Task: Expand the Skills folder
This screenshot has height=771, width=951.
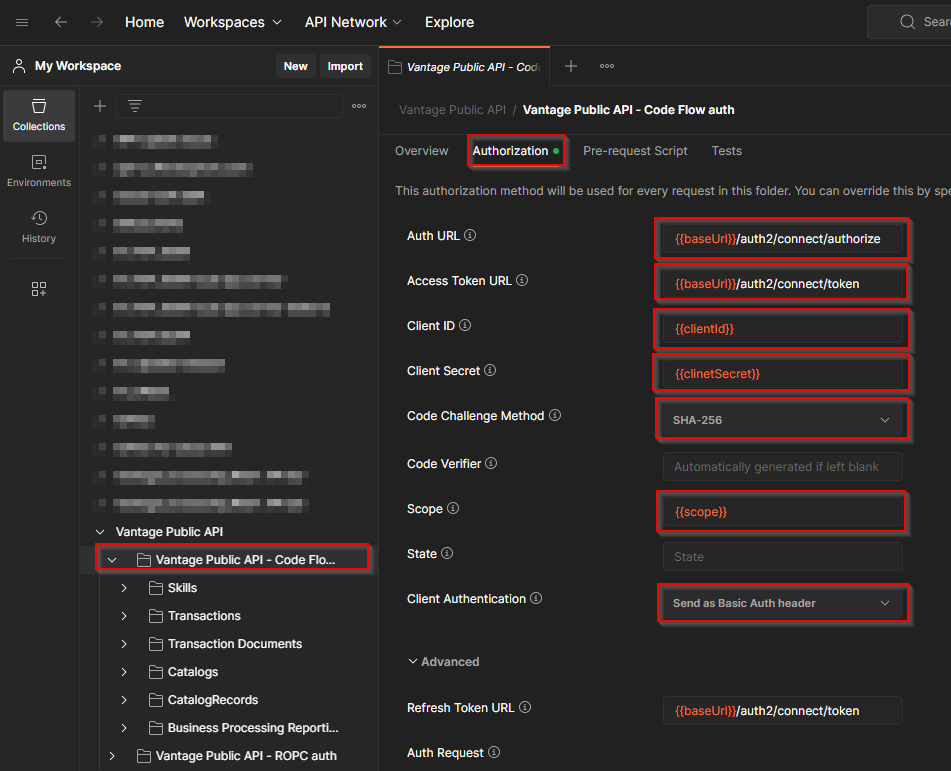Action: pos(124,588)
